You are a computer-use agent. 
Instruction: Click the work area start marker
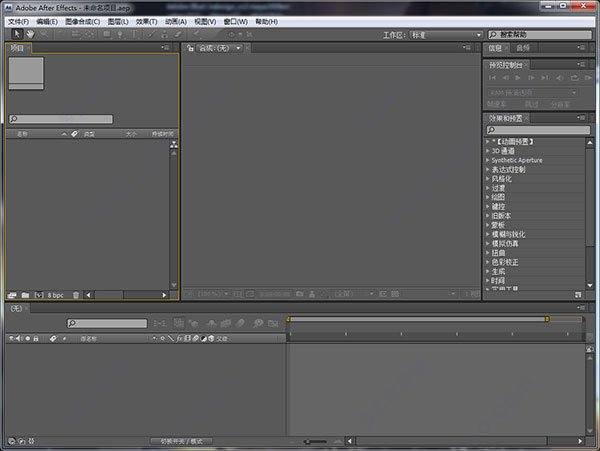[289, 319]
